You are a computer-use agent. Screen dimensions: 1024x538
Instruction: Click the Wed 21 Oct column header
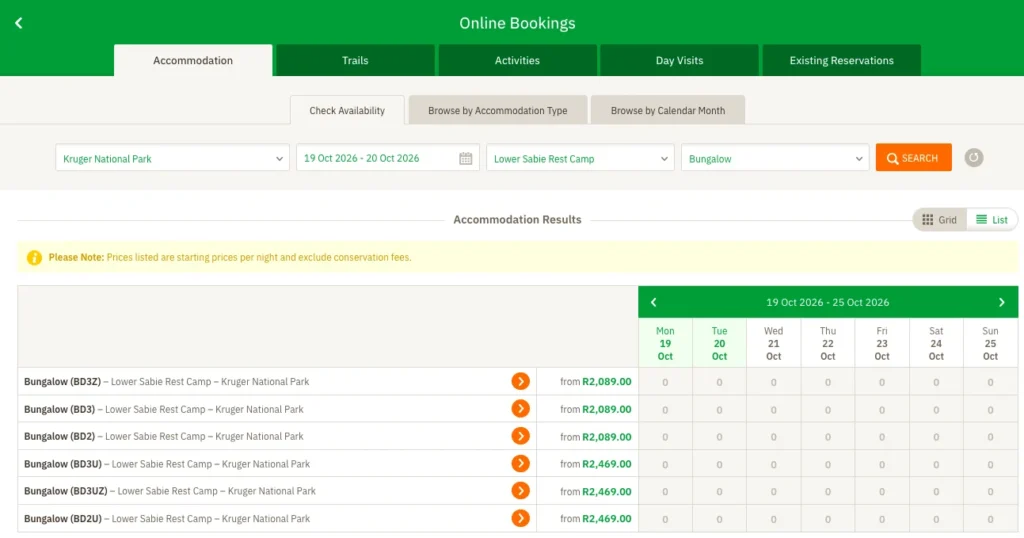[773, 343]
